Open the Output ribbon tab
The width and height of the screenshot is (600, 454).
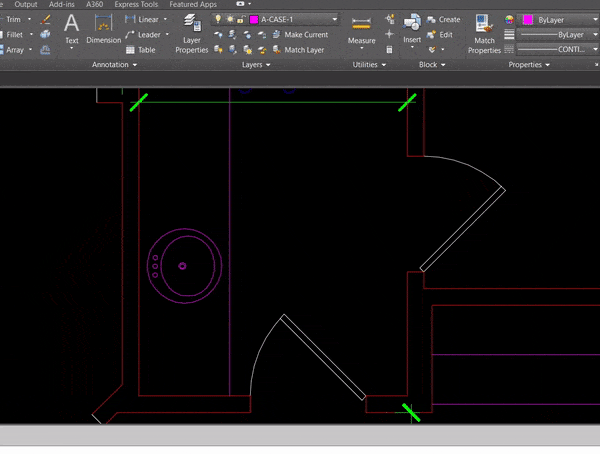click(26, 5)
